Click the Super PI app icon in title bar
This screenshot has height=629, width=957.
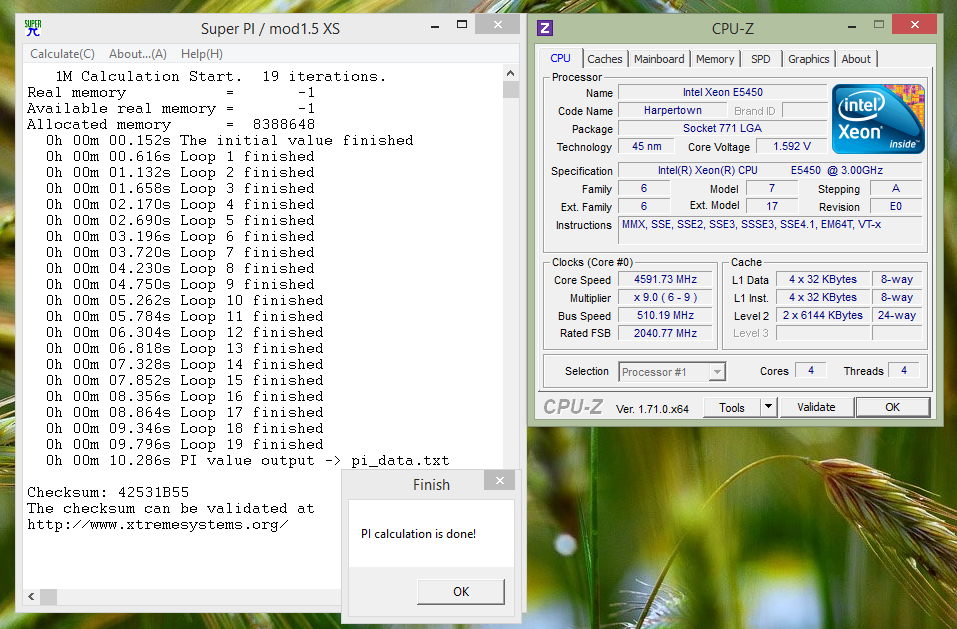33,28
